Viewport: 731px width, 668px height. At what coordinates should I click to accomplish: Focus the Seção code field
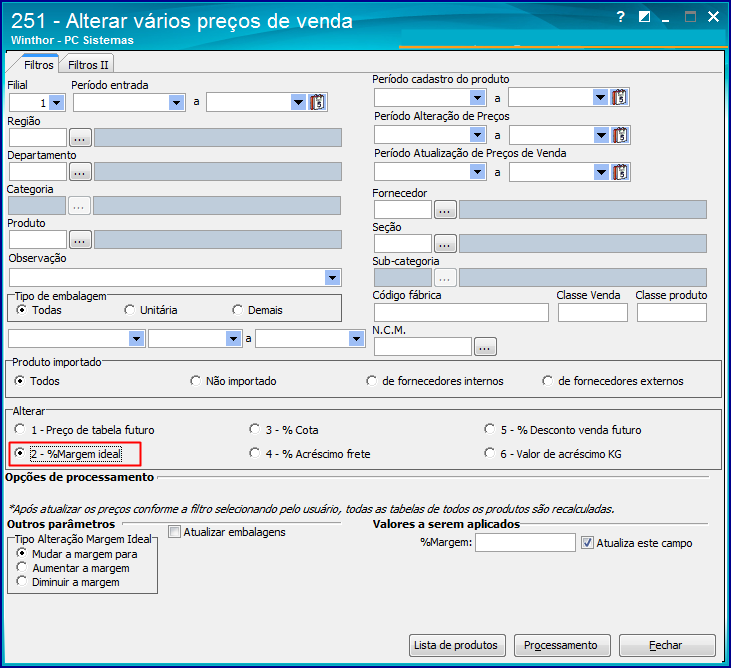[x=403, y=244]
